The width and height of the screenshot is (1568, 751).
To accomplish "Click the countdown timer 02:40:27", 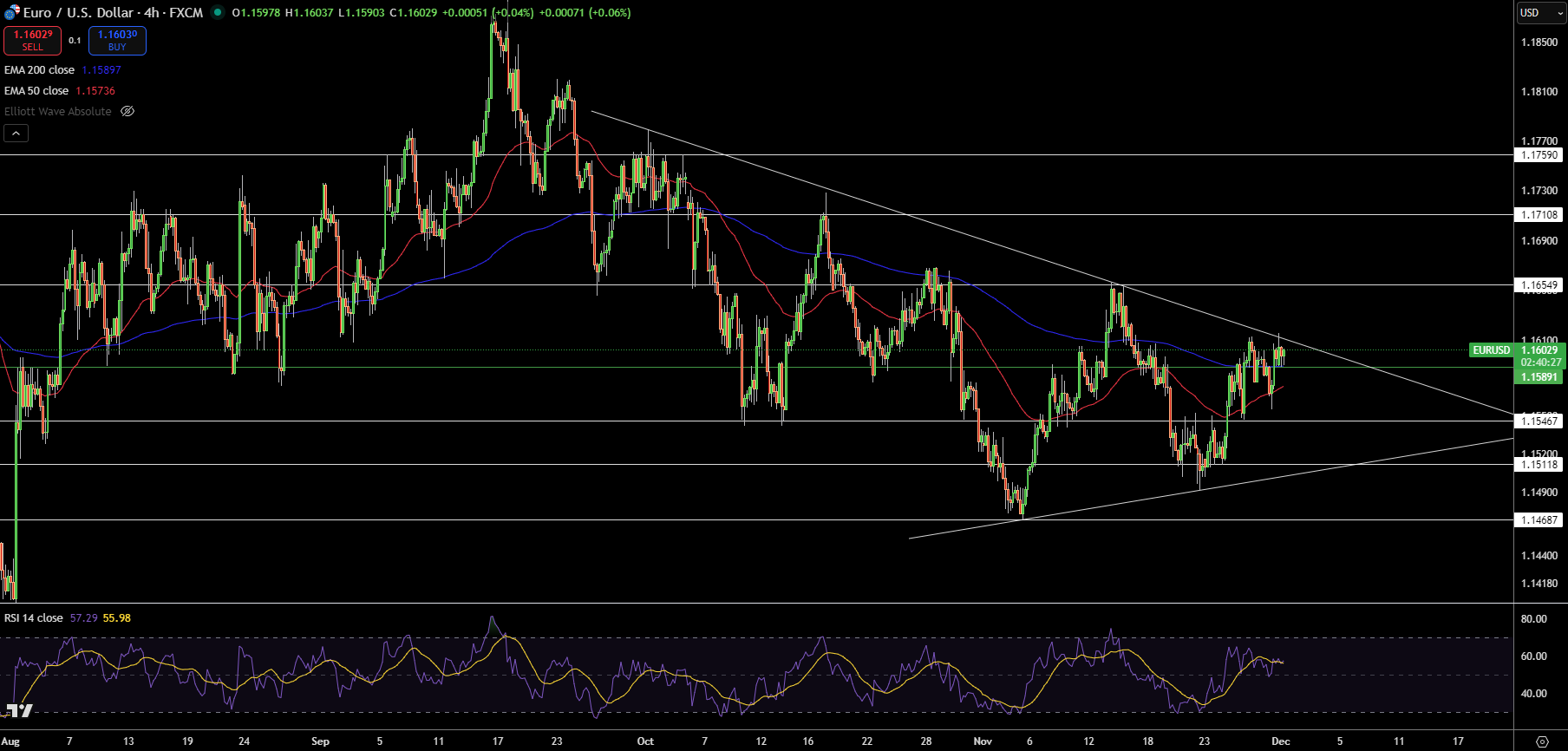I will click(x=1541, y=362).
